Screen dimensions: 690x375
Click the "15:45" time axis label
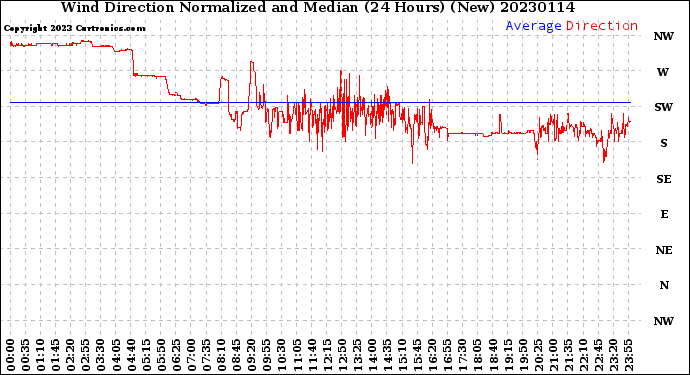[418, 355]
